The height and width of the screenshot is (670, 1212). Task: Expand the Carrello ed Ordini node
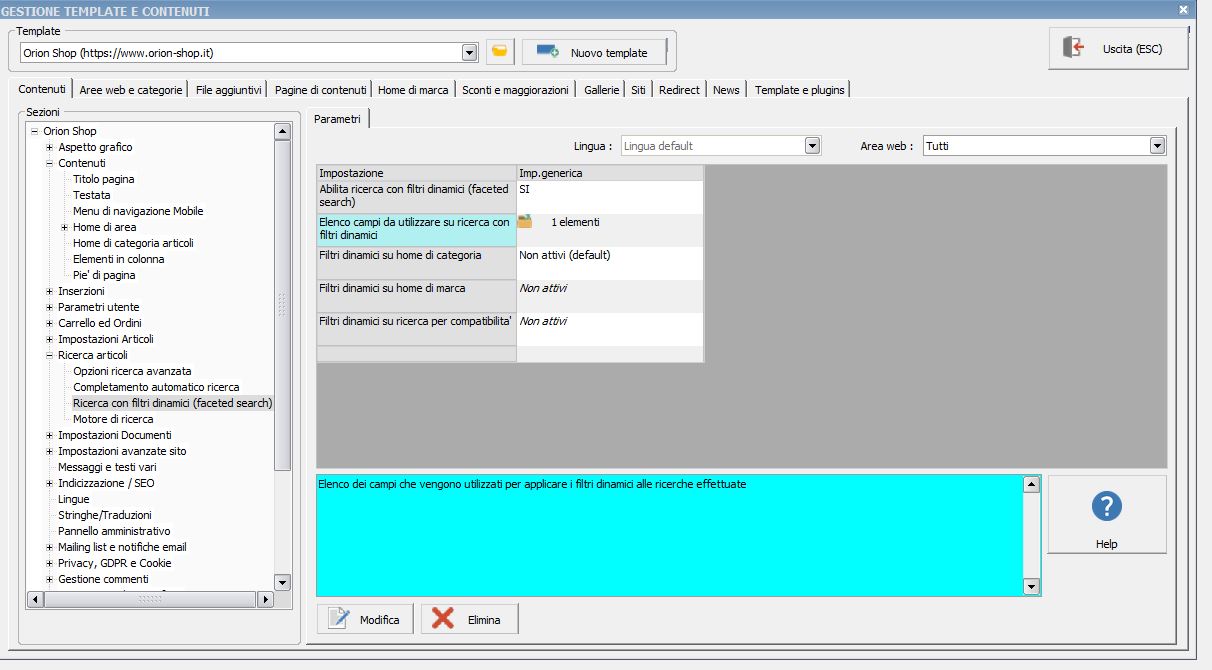(x=49, y=323)
